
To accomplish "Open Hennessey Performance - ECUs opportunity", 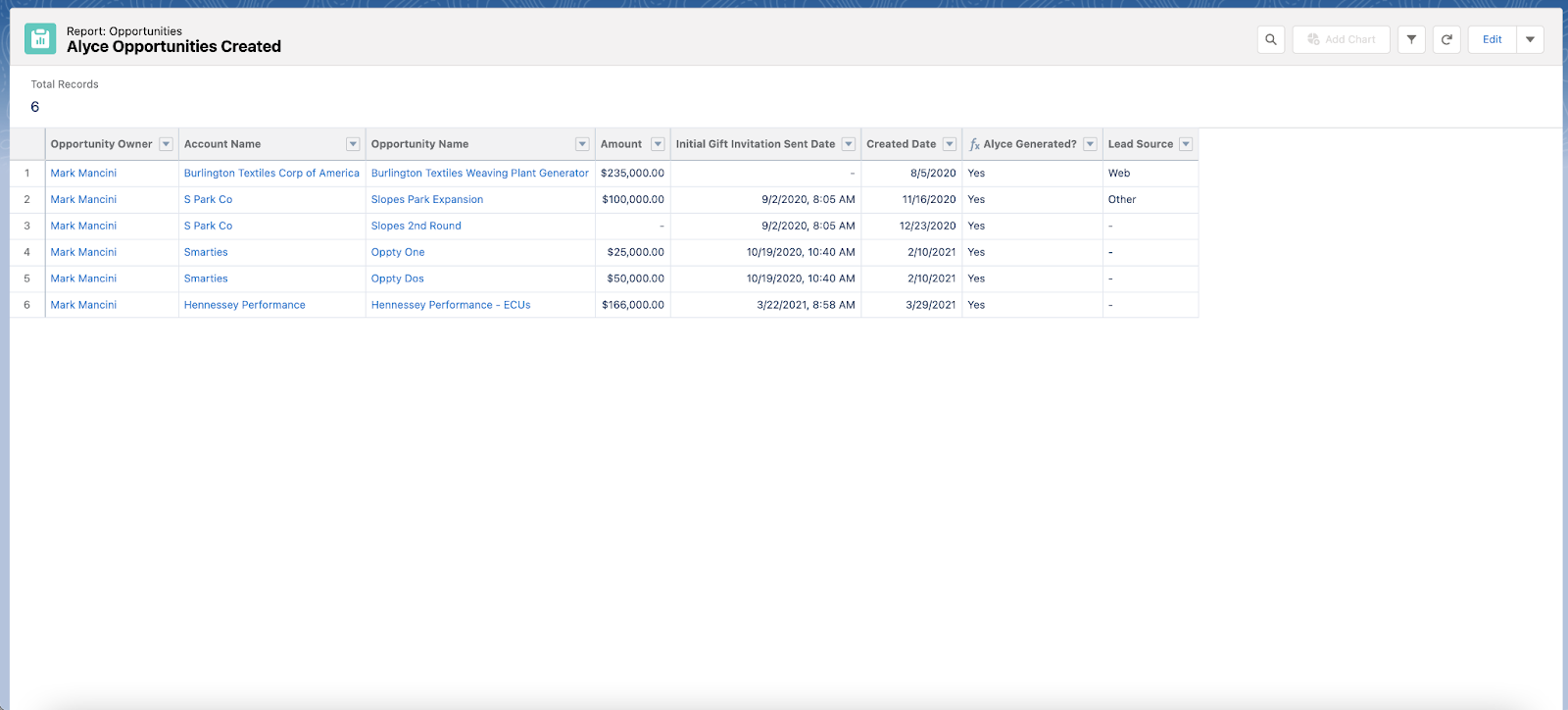I will 451,305.
